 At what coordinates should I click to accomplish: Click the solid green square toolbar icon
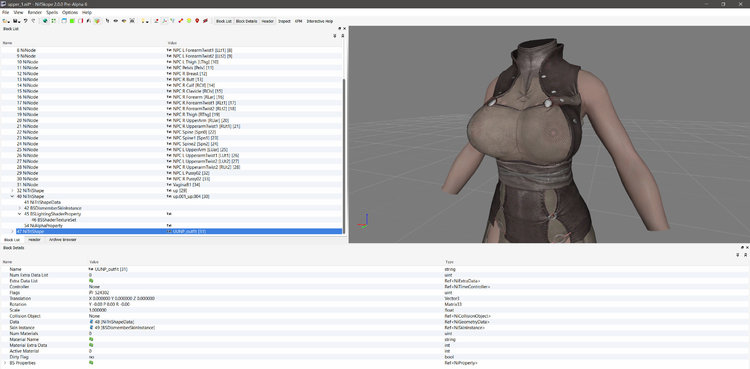tap(72, 21)
